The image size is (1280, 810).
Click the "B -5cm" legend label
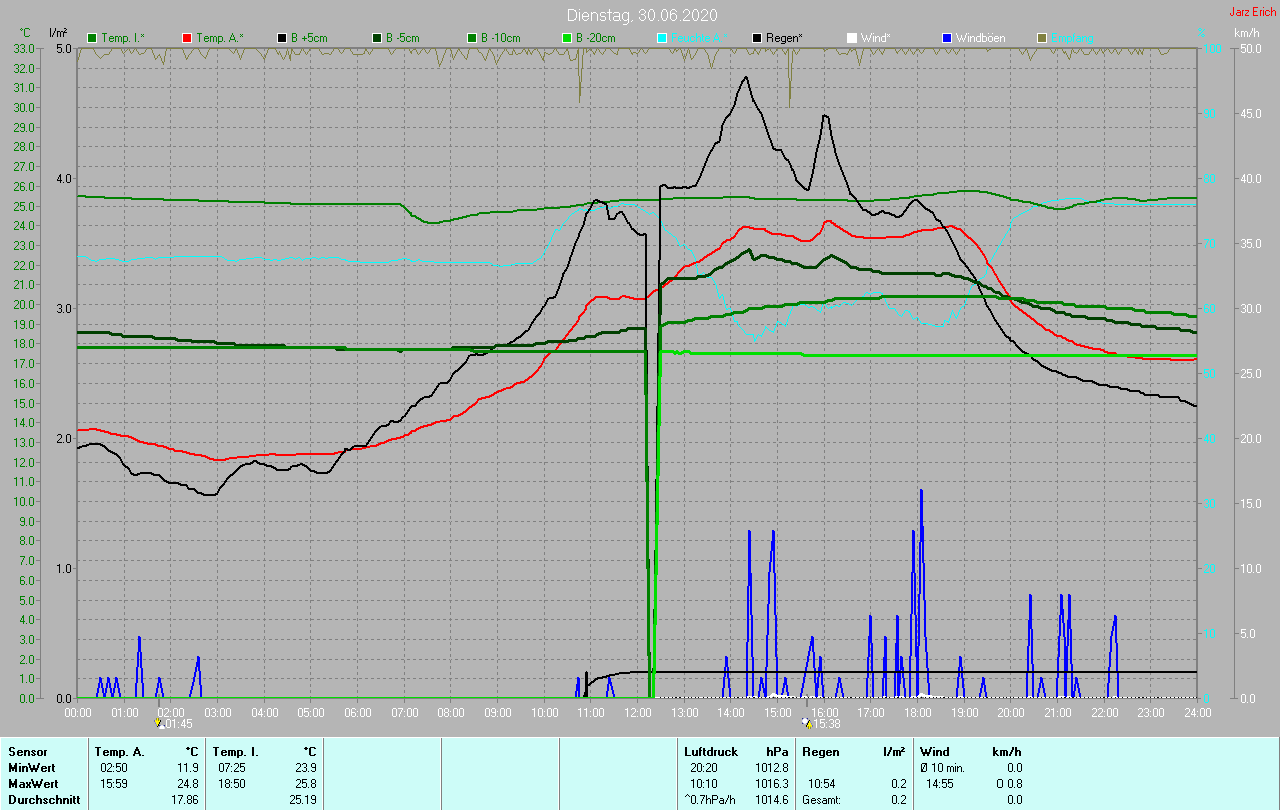tap(405, 38)
